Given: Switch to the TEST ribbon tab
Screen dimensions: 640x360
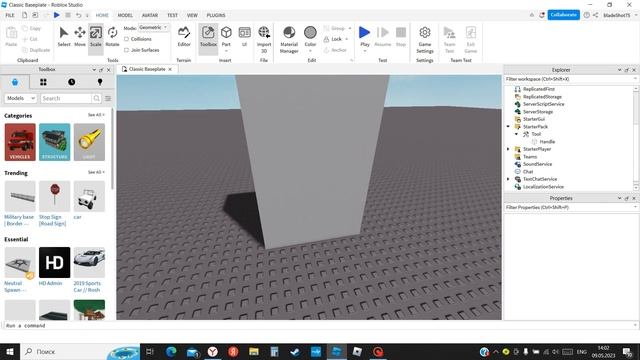Looking at the screenshot, I should coord(172,15).
